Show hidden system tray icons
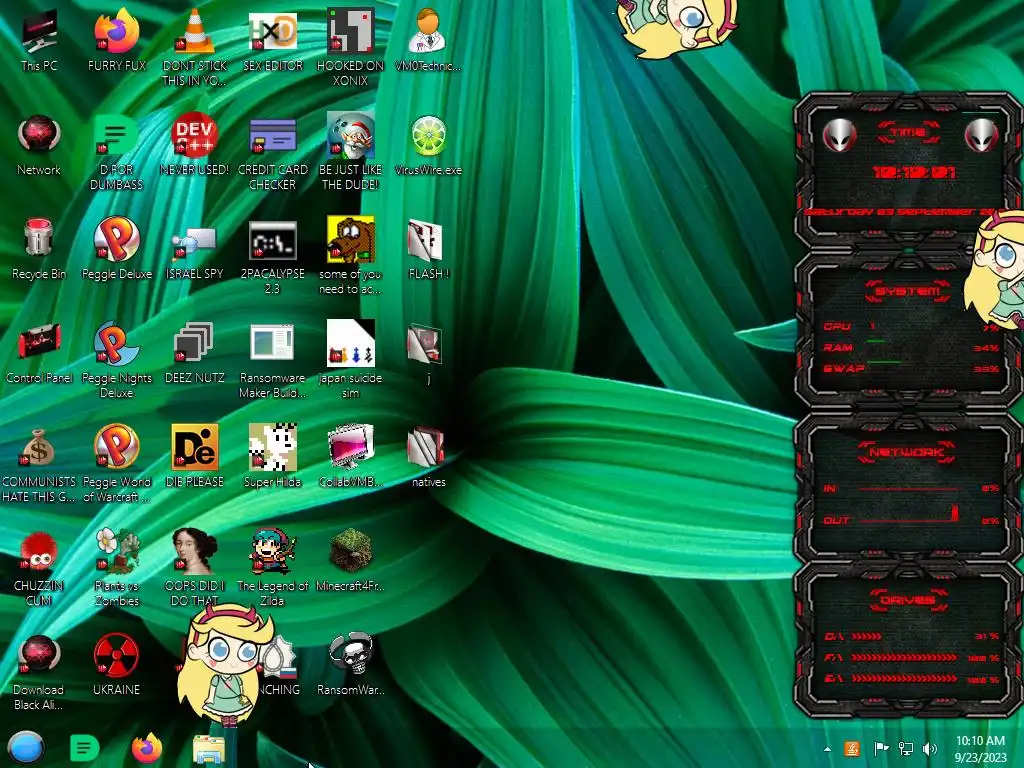The width and height of the screenshot is (1024, 768). point(827,749)
